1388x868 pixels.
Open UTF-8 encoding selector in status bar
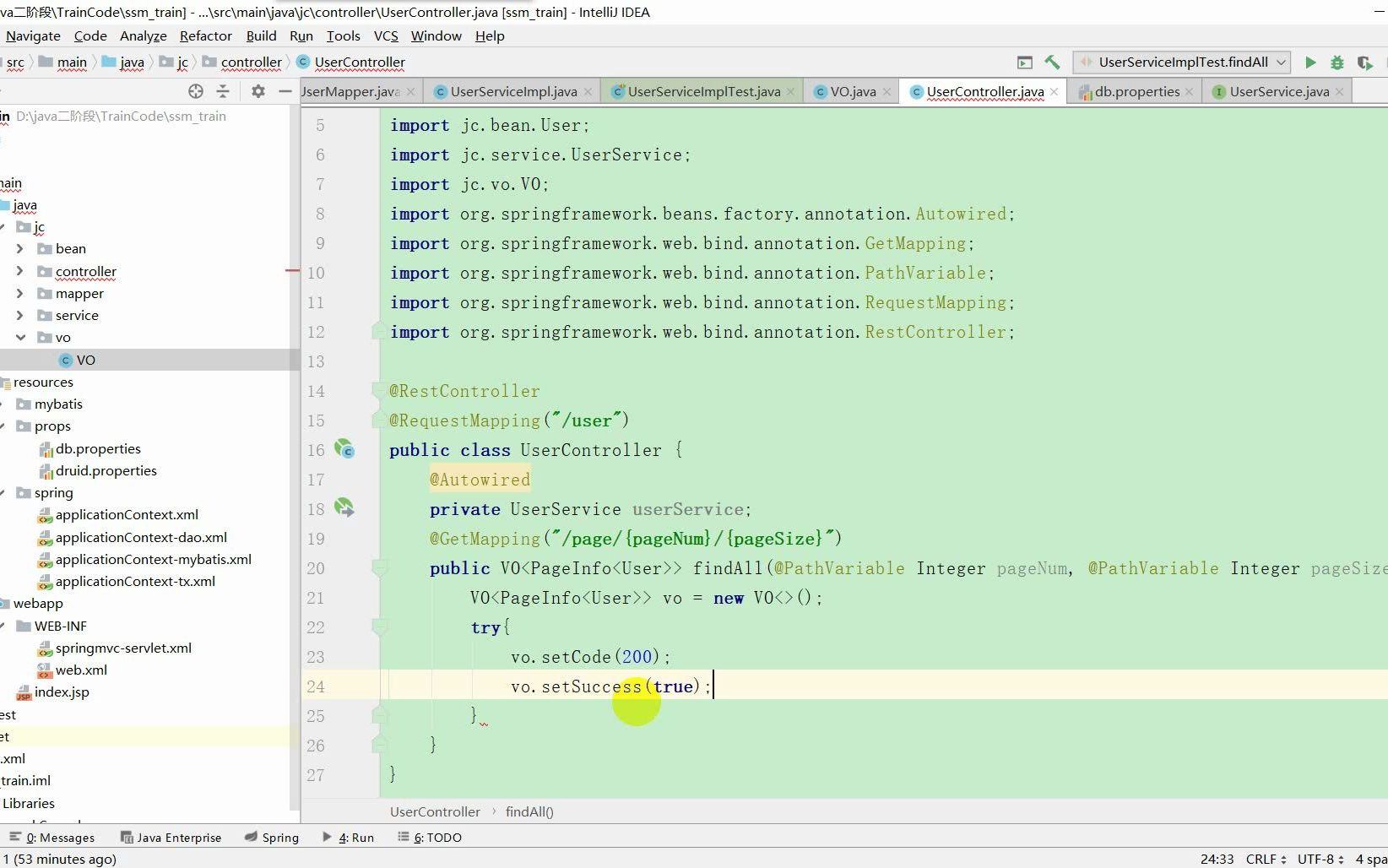(x=1320, y=859)
